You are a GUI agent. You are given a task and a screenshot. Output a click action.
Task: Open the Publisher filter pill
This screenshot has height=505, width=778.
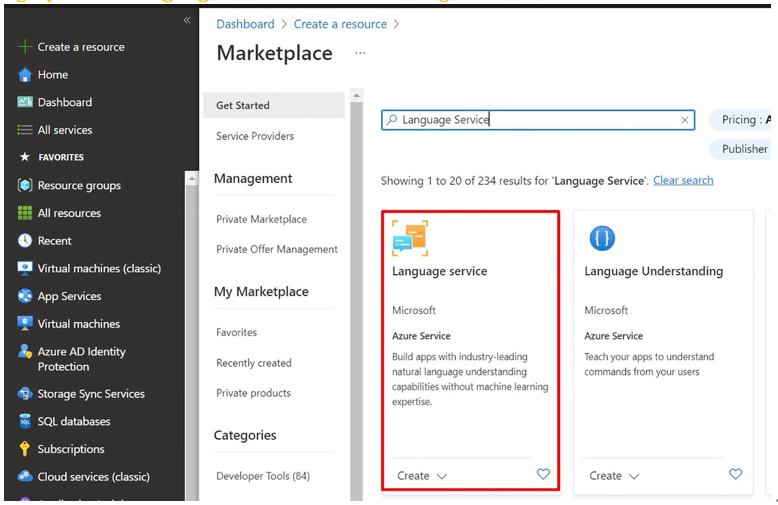pos(740,149)
